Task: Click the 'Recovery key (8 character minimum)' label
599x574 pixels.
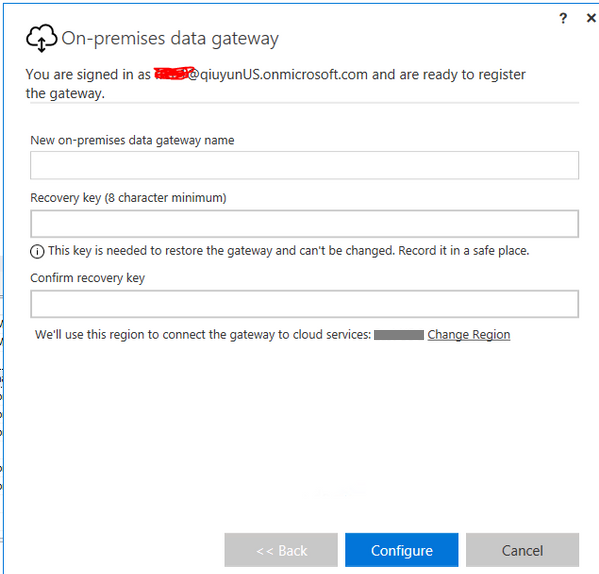Action: (x=128, y=198)
